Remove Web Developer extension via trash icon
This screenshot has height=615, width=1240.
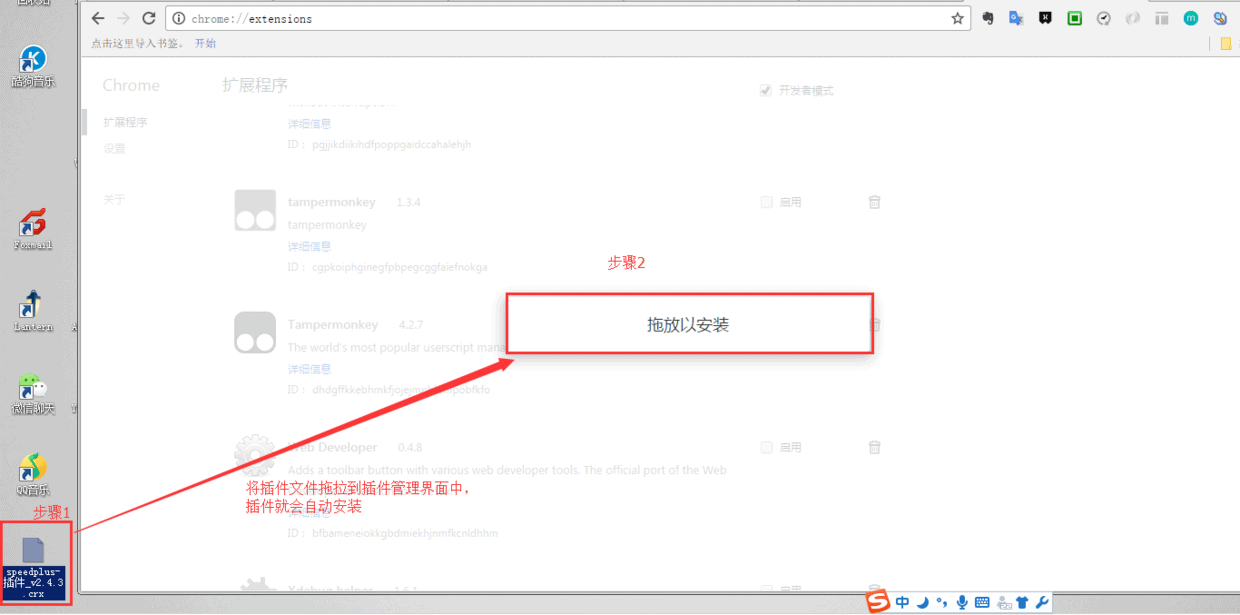tap(875, 447)
